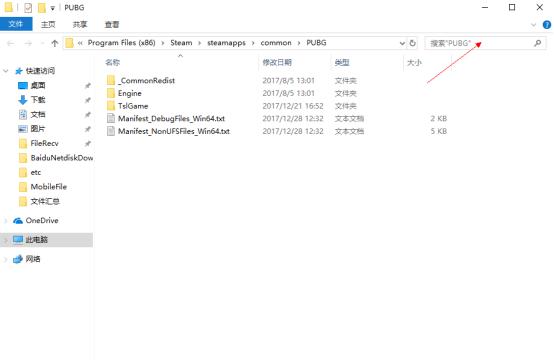554x360 pixels.
Task: Open etc folder in navigation pane
Action: (x=36, y=172)
